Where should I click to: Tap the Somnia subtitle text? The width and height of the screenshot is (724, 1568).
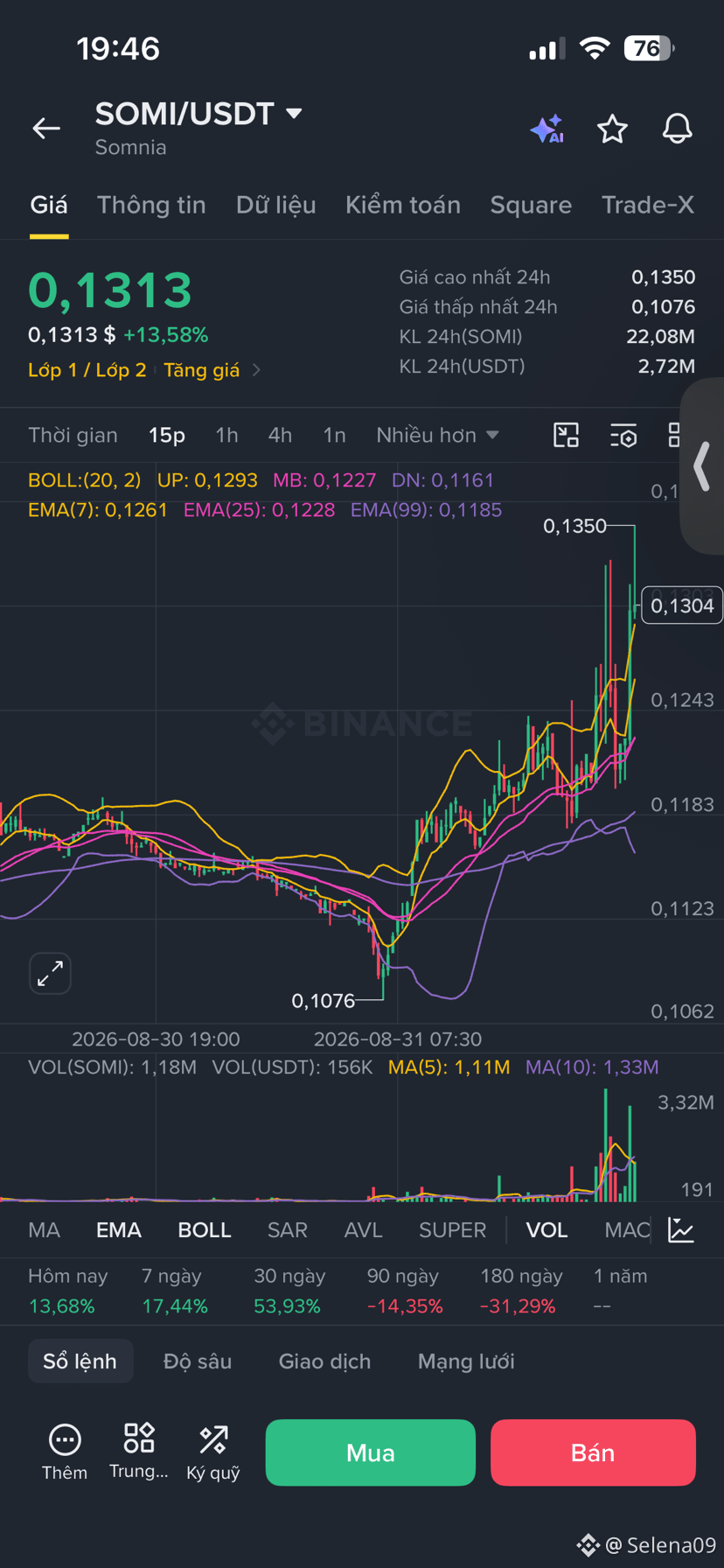130,148
